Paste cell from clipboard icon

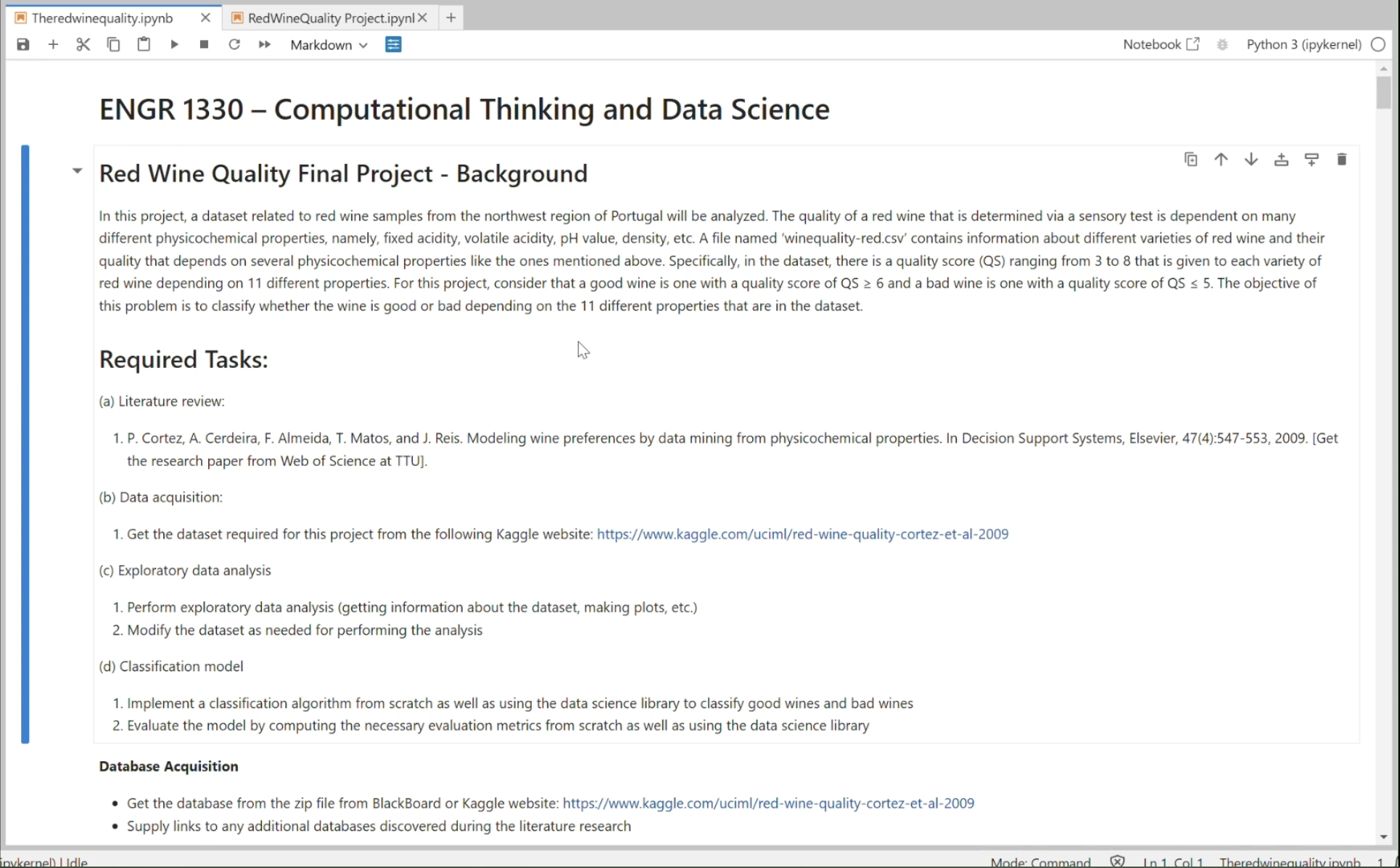[144, 45]
